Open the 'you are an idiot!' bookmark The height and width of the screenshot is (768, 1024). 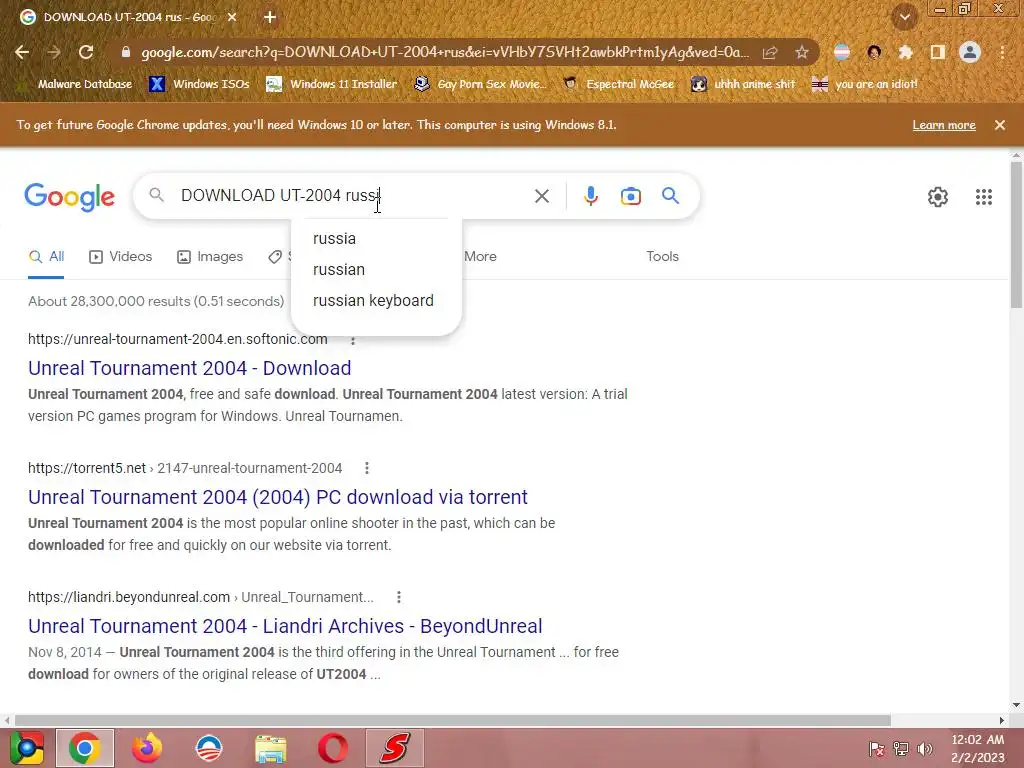point(865,84)
